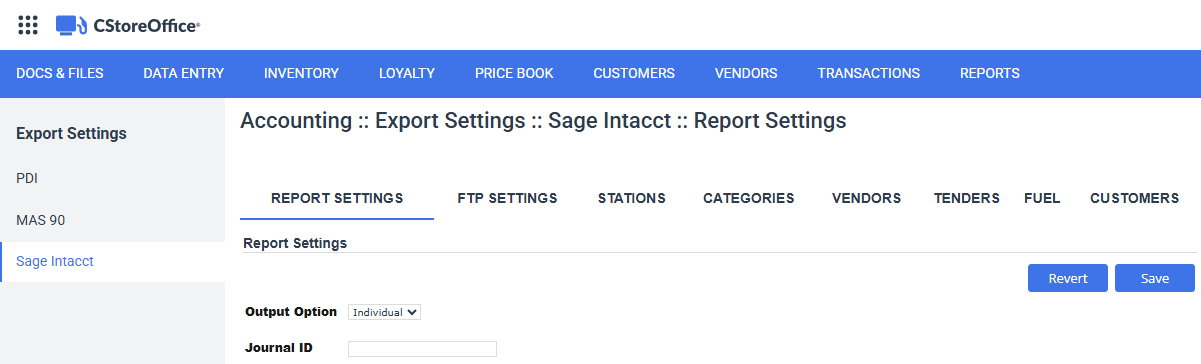Click the CStoreOffice logo

(x=128, y=26)
